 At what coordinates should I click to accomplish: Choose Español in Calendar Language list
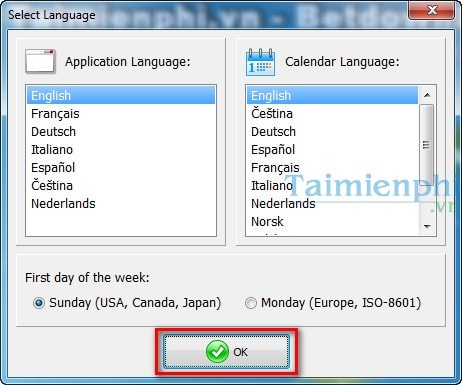[332, 150]
